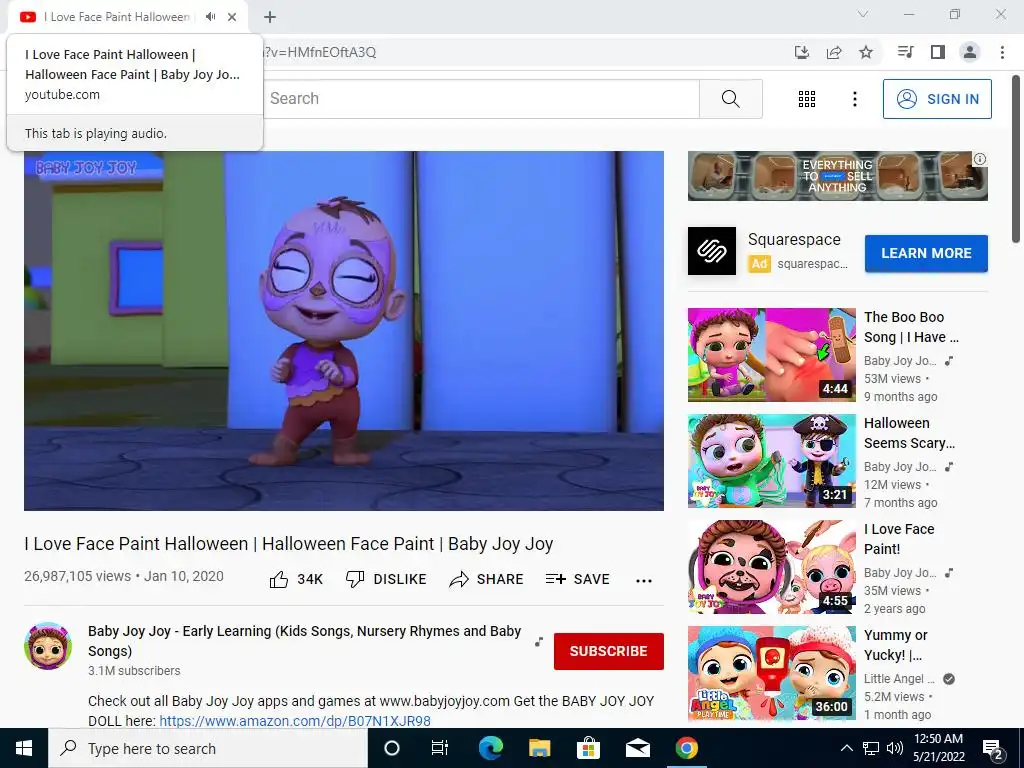This screenshot has height=768, width=1024.
Task: Focus the YouTube Search field
Action: point(483,99)
